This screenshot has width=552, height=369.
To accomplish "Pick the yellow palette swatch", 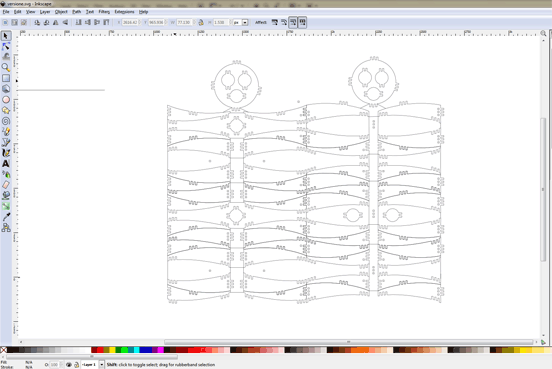I will (x=112, y=350).
